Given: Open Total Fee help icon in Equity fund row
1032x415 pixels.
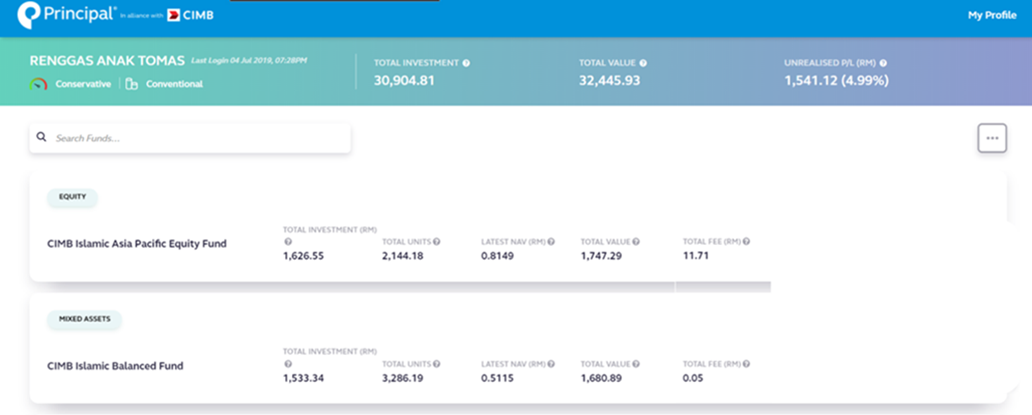Looking at the screenshot, I should click(746, 241).
